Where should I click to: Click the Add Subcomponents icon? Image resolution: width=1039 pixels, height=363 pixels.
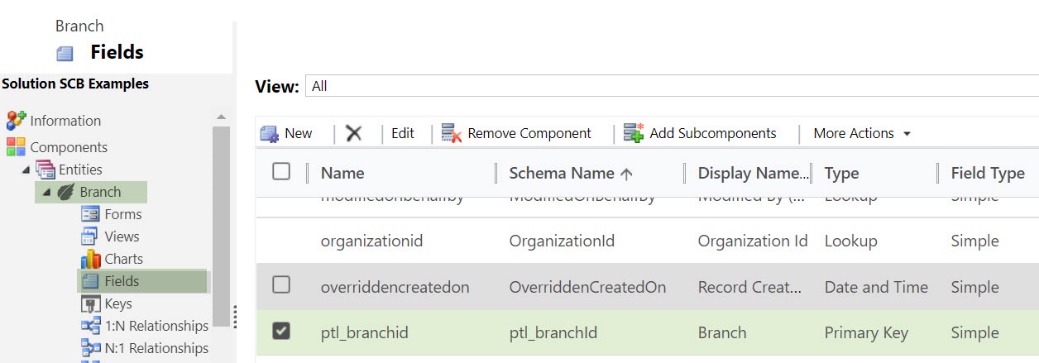(634, 133)
